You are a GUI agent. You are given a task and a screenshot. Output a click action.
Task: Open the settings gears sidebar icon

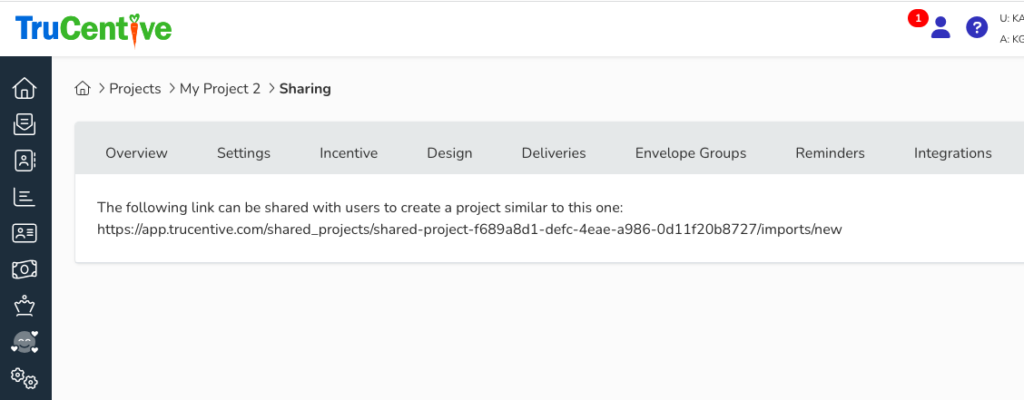(x=24, y=378)
